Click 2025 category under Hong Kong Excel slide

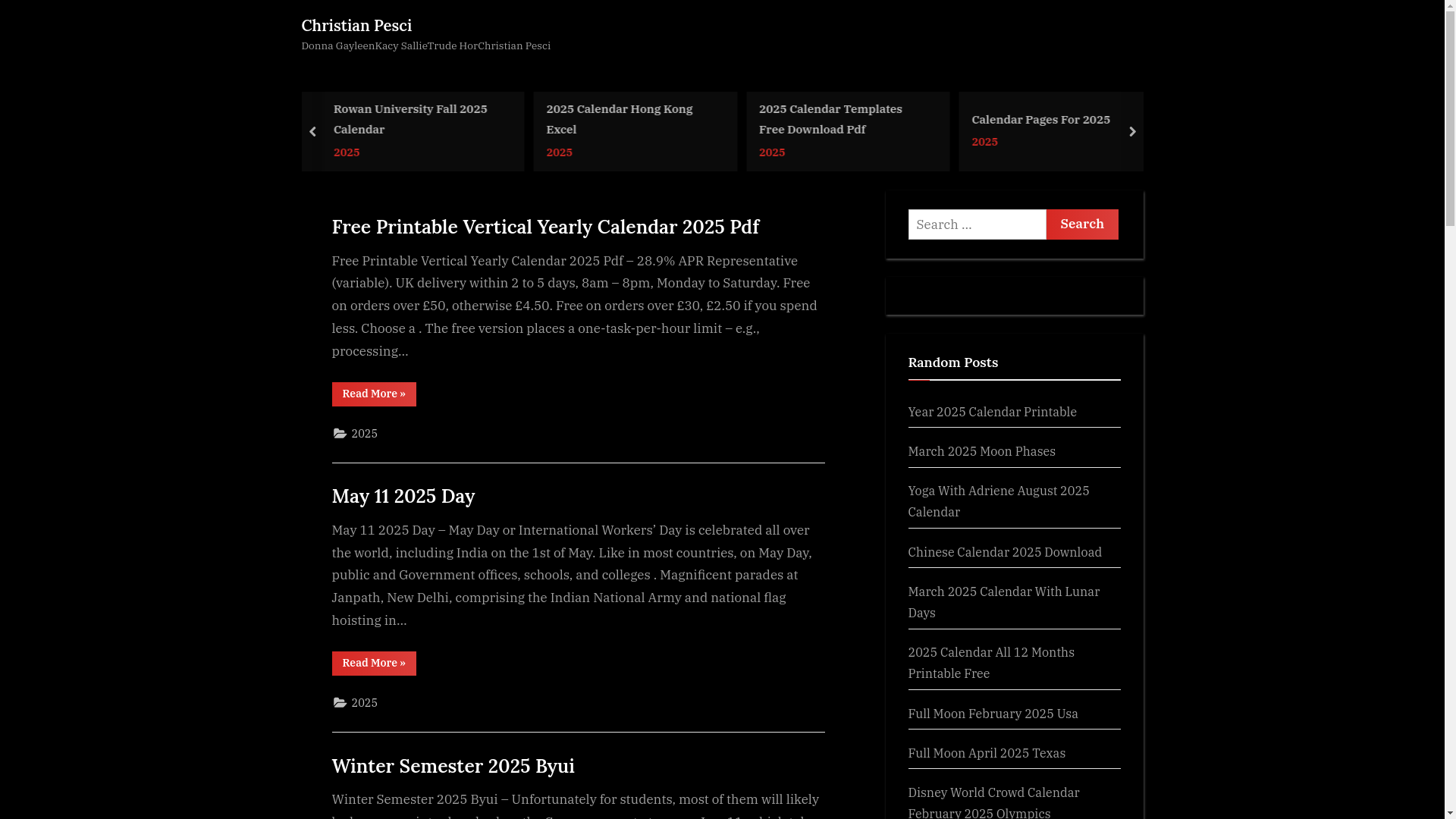tap(559, 152)
